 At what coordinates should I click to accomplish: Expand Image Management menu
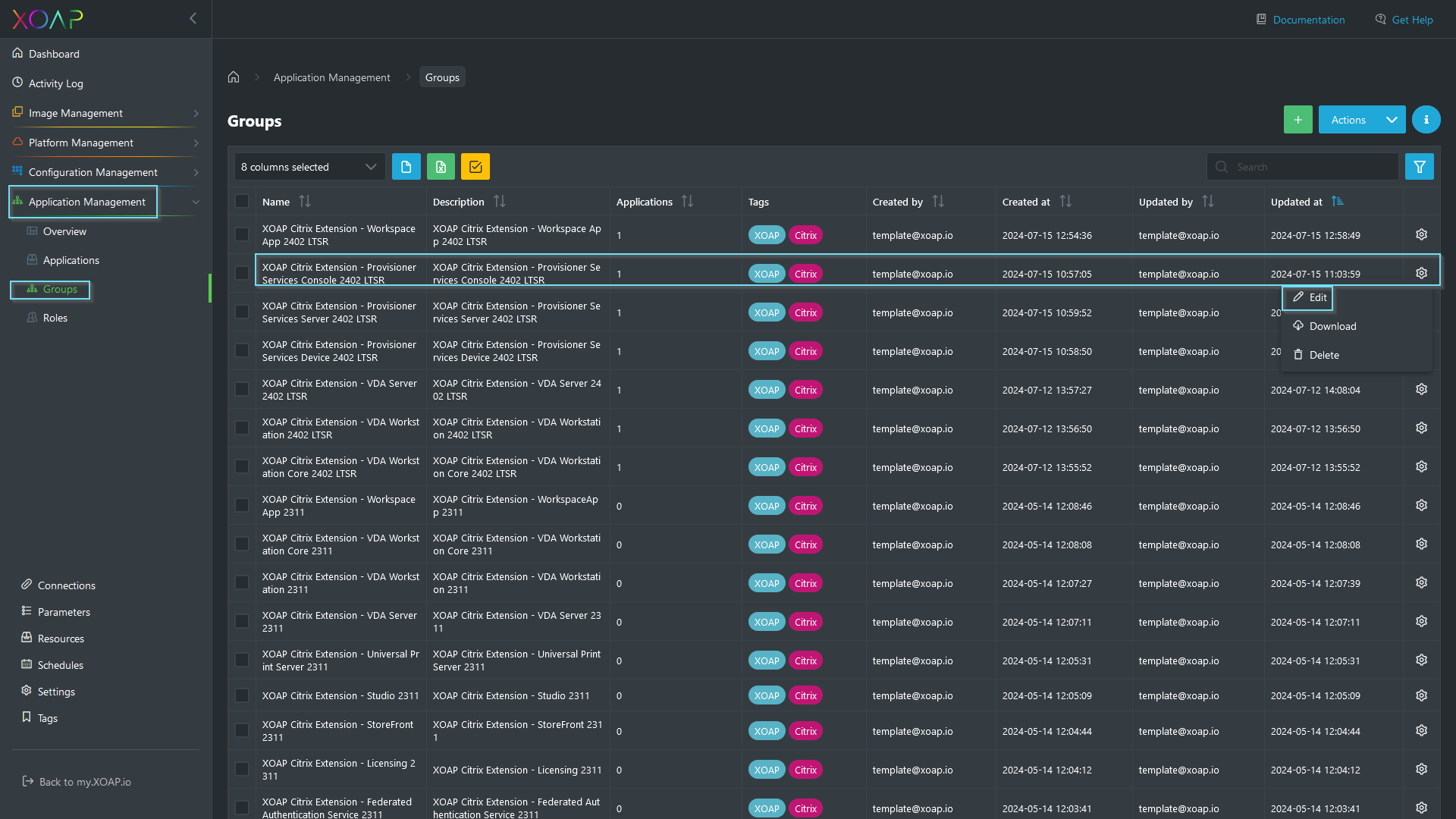click(105, 113)
